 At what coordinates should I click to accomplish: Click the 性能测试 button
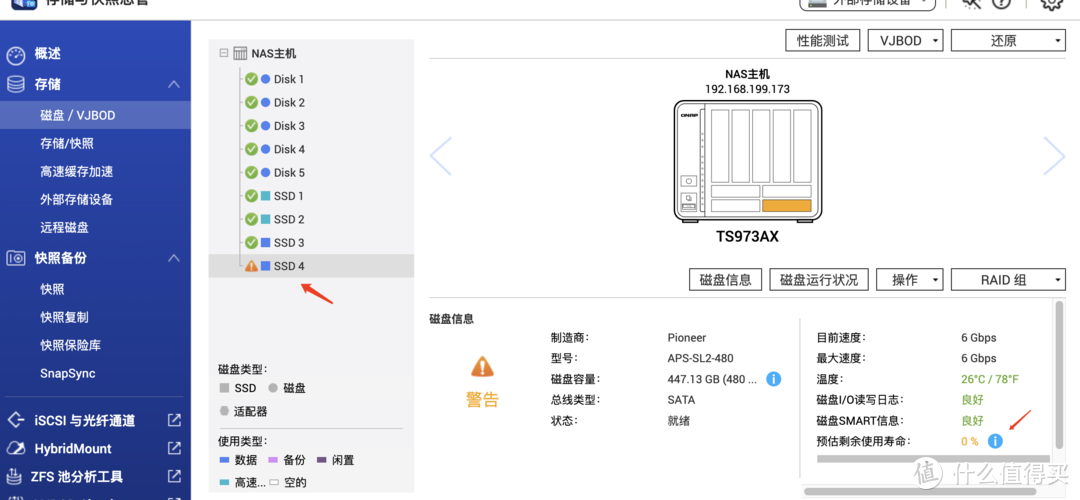(823, 41)
